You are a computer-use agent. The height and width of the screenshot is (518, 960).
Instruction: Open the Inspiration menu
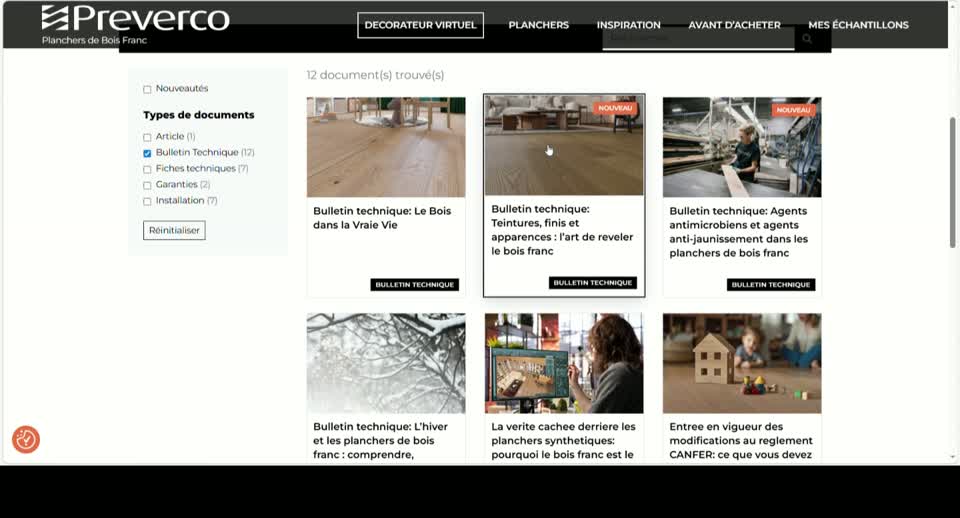[628, 25]
